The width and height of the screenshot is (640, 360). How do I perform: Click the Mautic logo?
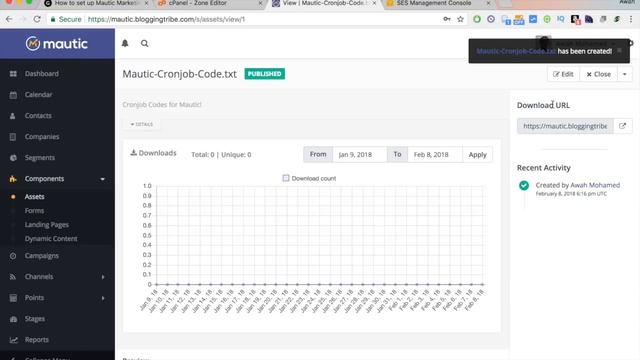point(57,43)
